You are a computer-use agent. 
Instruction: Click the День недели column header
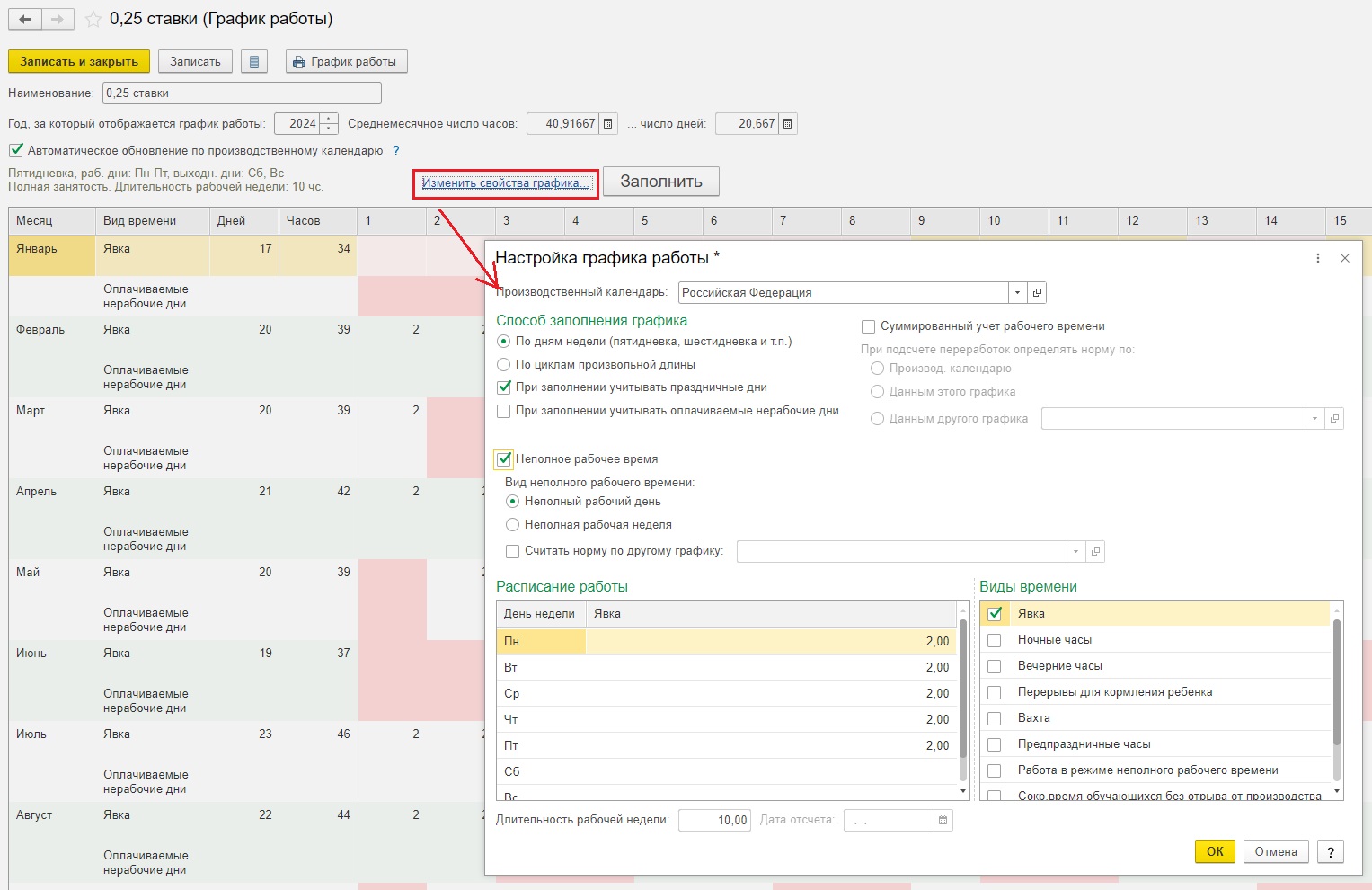tap(541, 614)
